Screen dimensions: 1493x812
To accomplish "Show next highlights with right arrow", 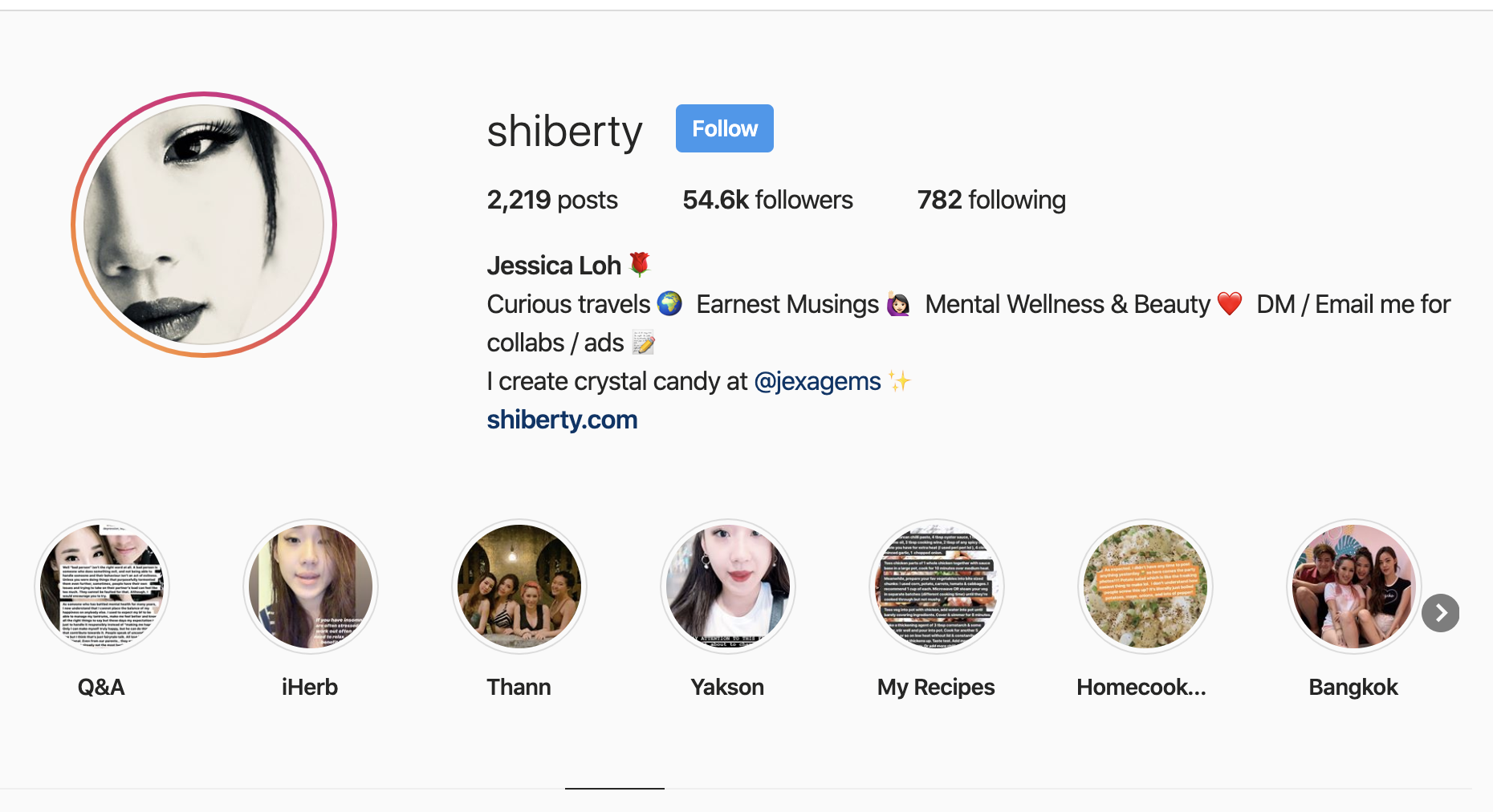I will (x=1441, y=613).
